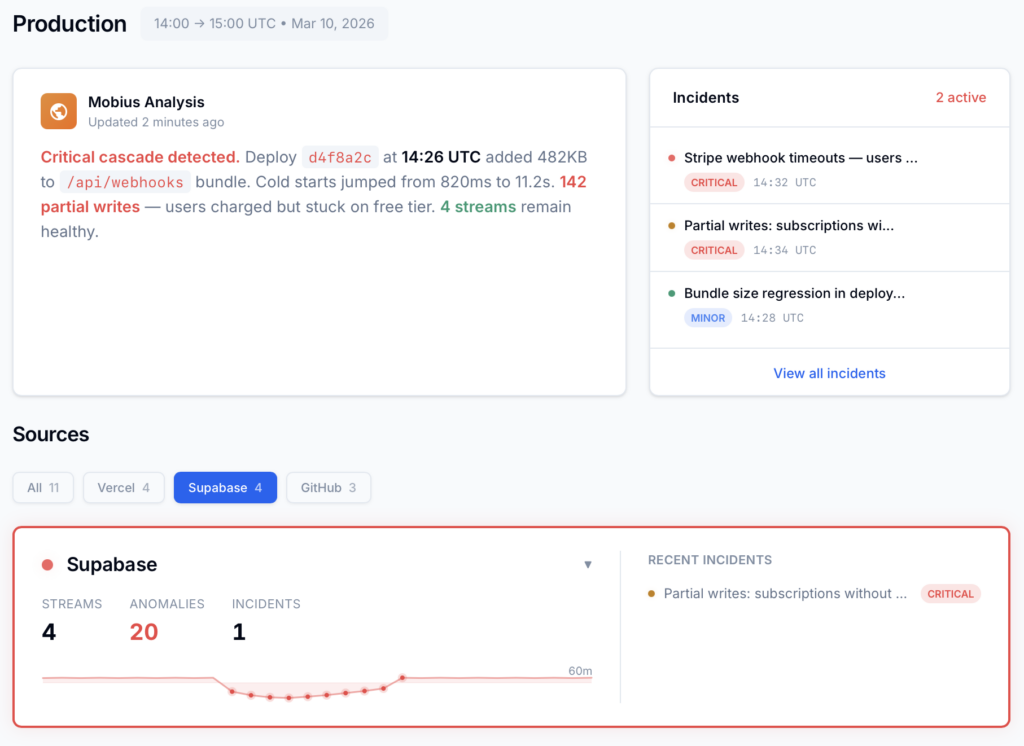Screen dimensions: 1024x746
Task: Collapse the Supabase source card arrow
Action: coord(588,565)
